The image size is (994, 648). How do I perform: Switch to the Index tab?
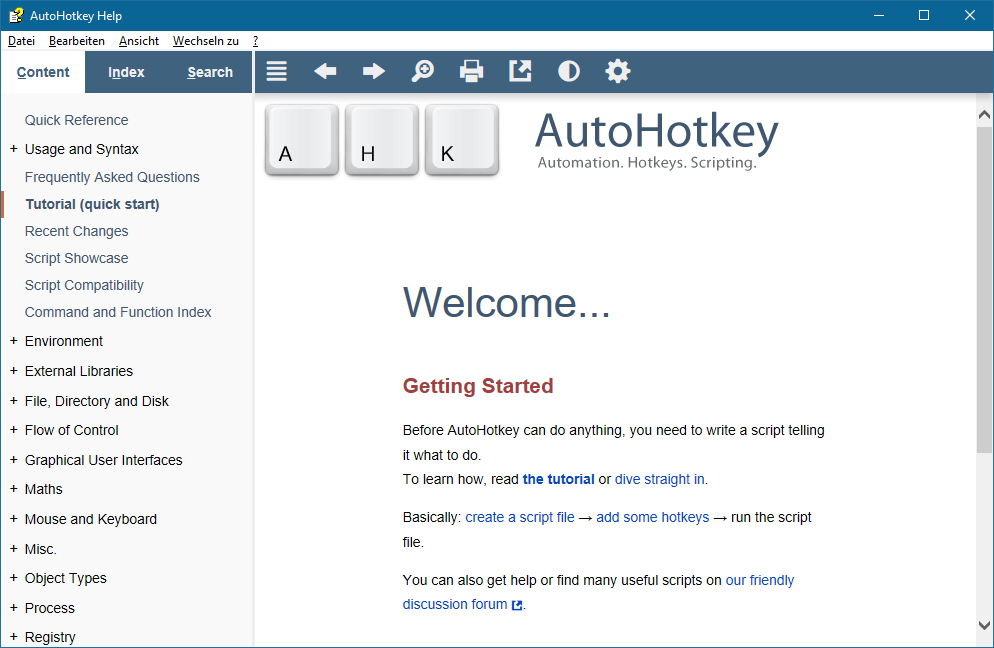tap(126, 72)
